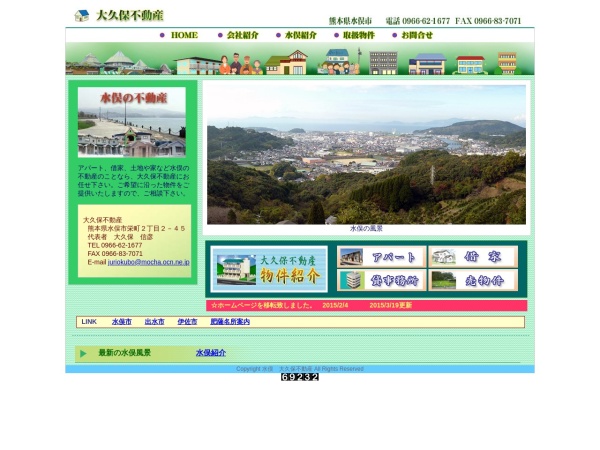Click the panoramic 水俣の風景 photo
This screenshot has height=450, width=600.
(366, 155)
